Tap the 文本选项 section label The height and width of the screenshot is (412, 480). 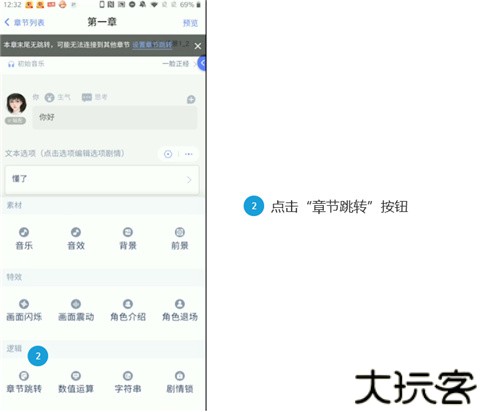[65, 153]
